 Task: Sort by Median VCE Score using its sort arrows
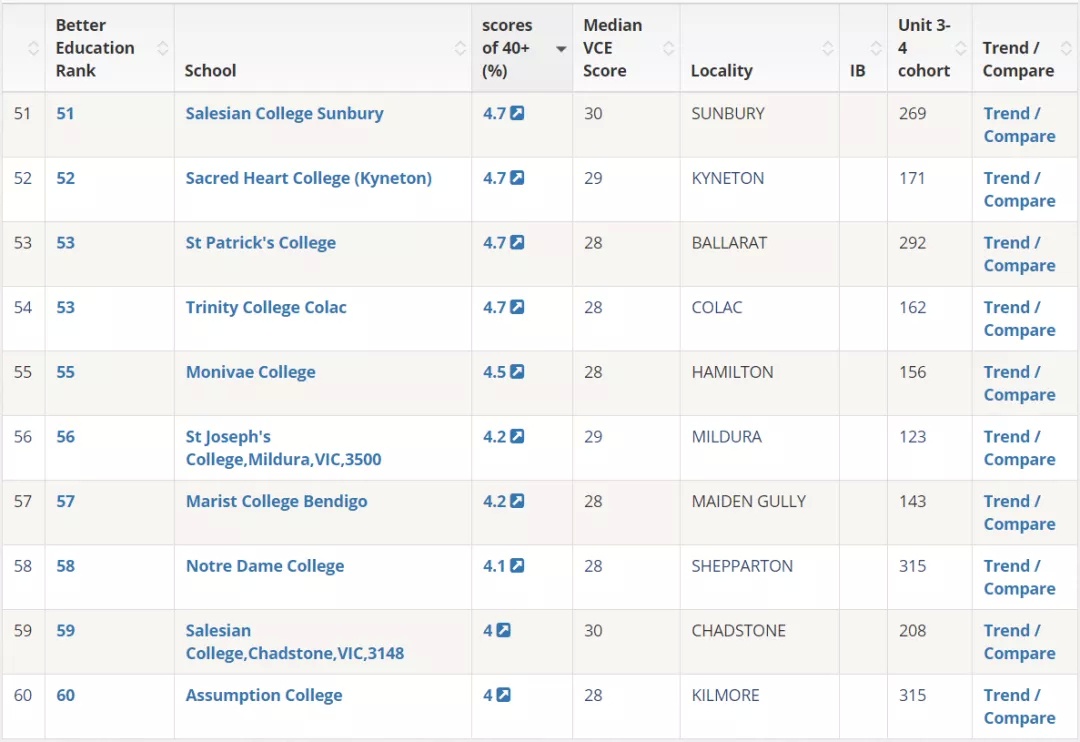point(668,48)
